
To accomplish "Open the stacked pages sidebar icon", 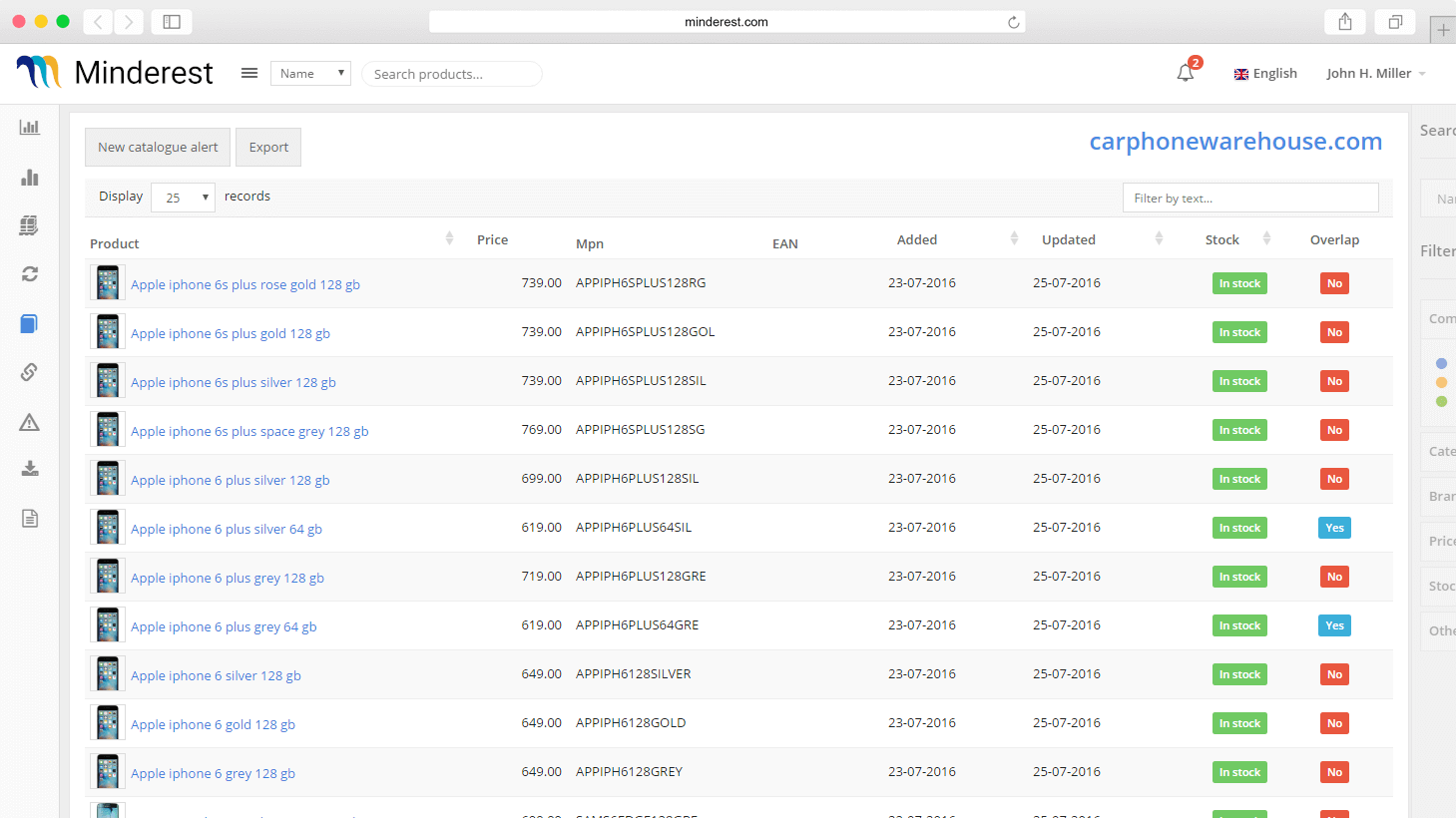I will (29, 225).
